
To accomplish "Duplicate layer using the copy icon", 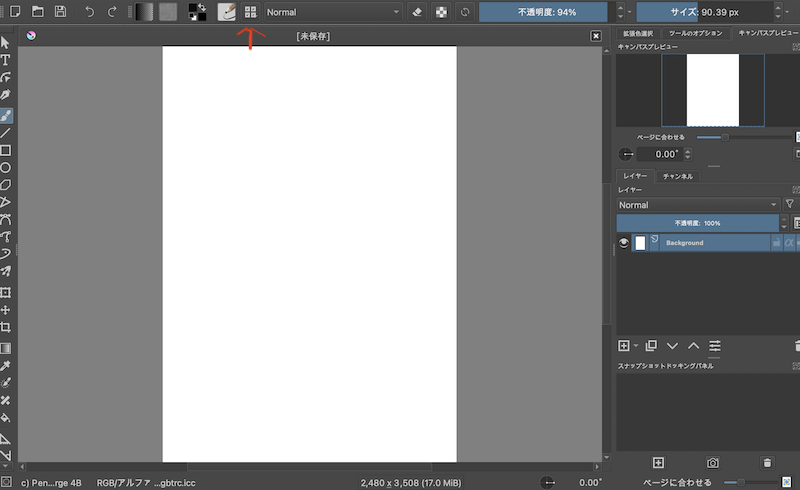I will [651, 346].
